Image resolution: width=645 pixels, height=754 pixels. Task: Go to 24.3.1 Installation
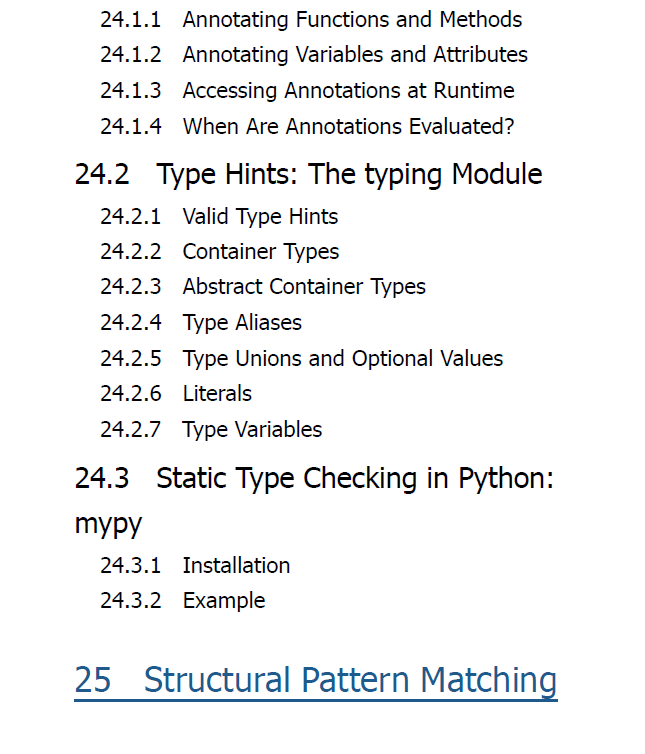195,566
